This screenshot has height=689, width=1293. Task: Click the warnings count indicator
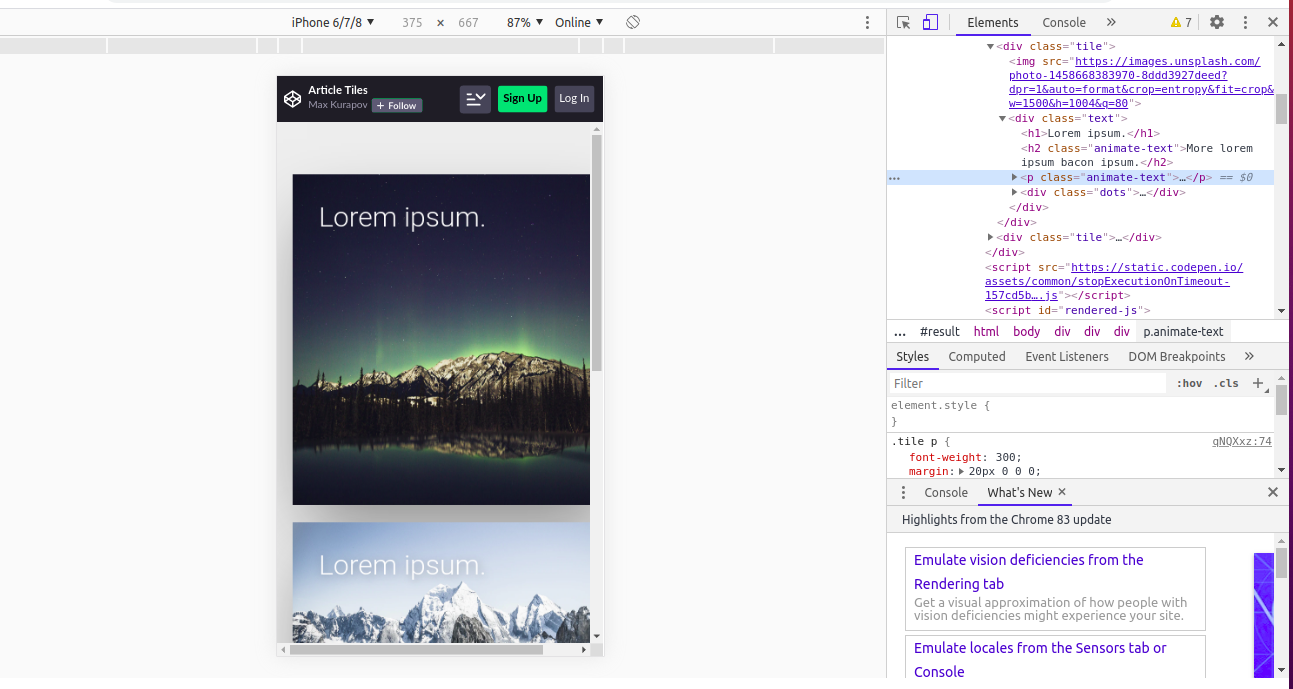pyautogui.click(x=1181, y=22)
